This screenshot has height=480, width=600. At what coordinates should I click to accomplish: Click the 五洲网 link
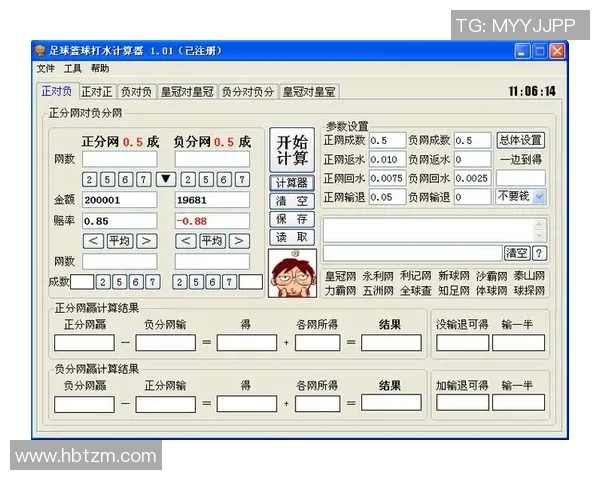pos(378,291)
